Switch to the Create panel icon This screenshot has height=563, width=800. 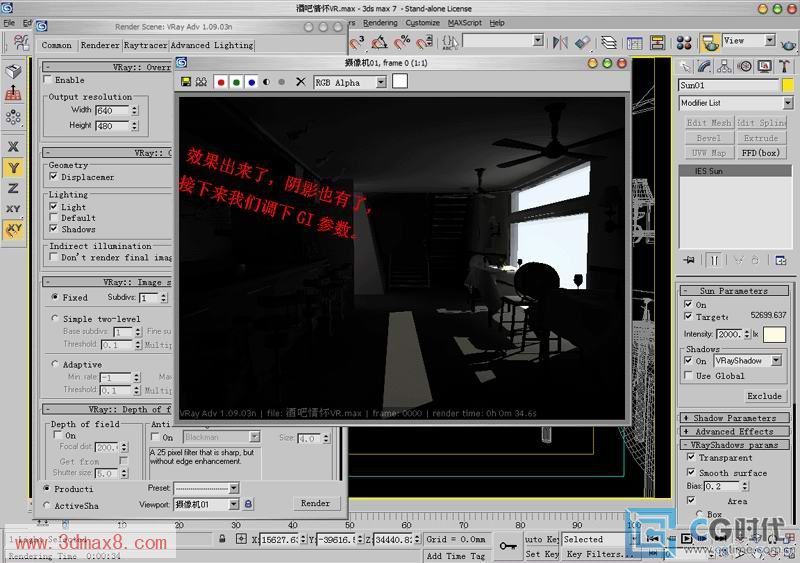click(x=686, y=66)
